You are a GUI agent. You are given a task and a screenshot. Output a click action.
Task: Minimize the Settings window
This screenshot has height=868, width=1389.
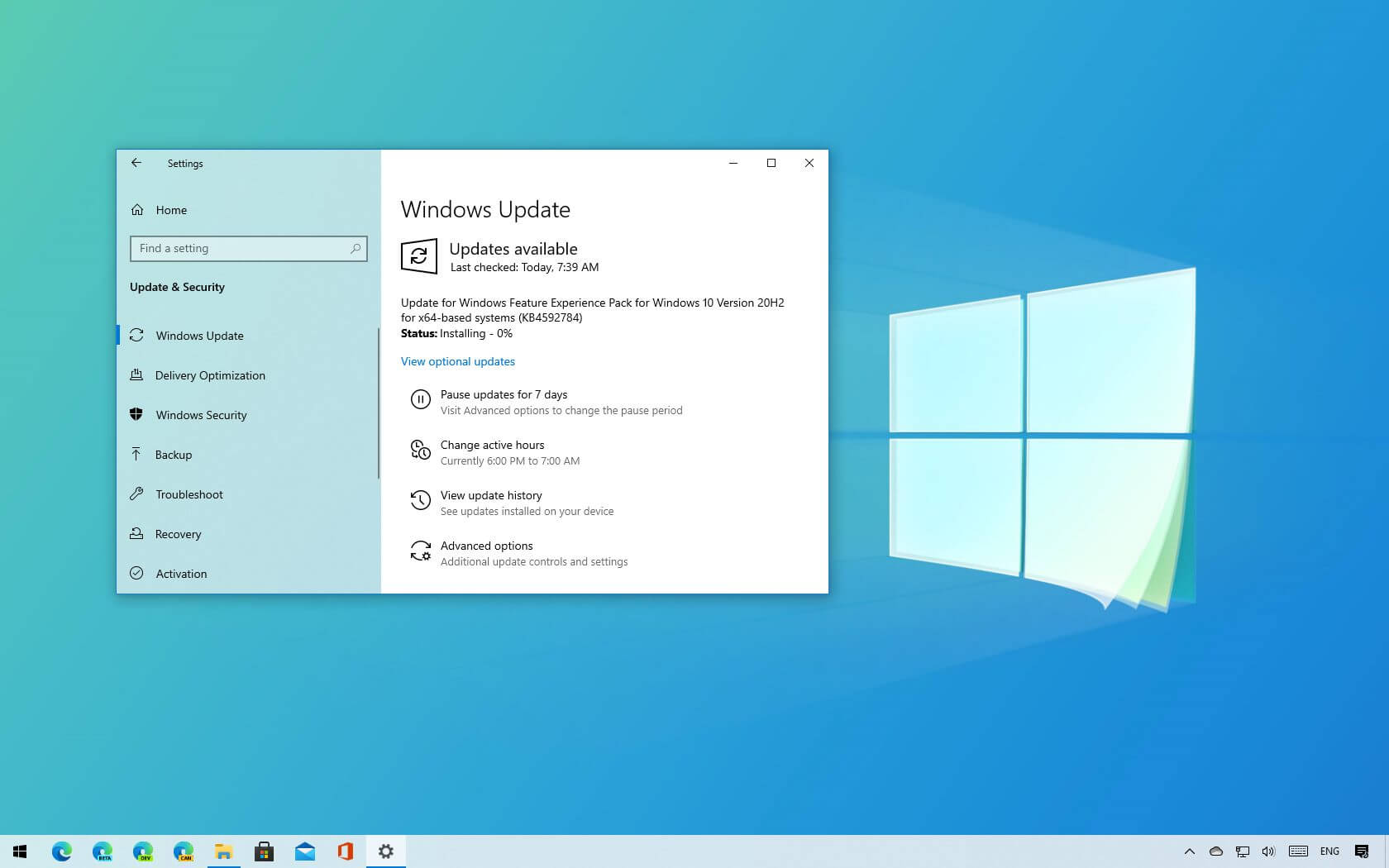pyautogui.click(x=733, y=163)
